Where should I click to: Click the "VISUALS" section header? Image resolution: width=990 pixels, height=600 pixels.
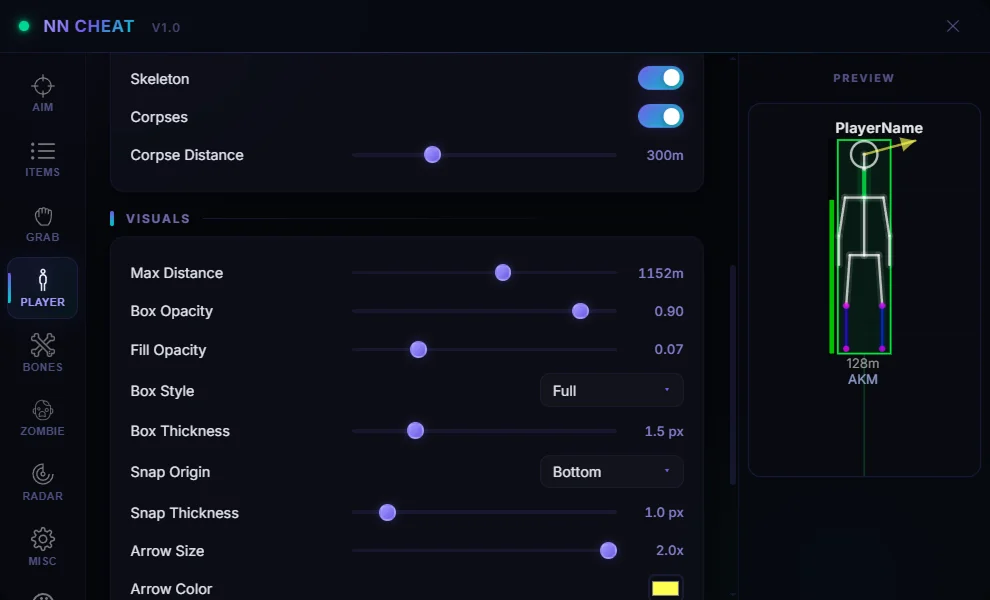tap(158, 219)
